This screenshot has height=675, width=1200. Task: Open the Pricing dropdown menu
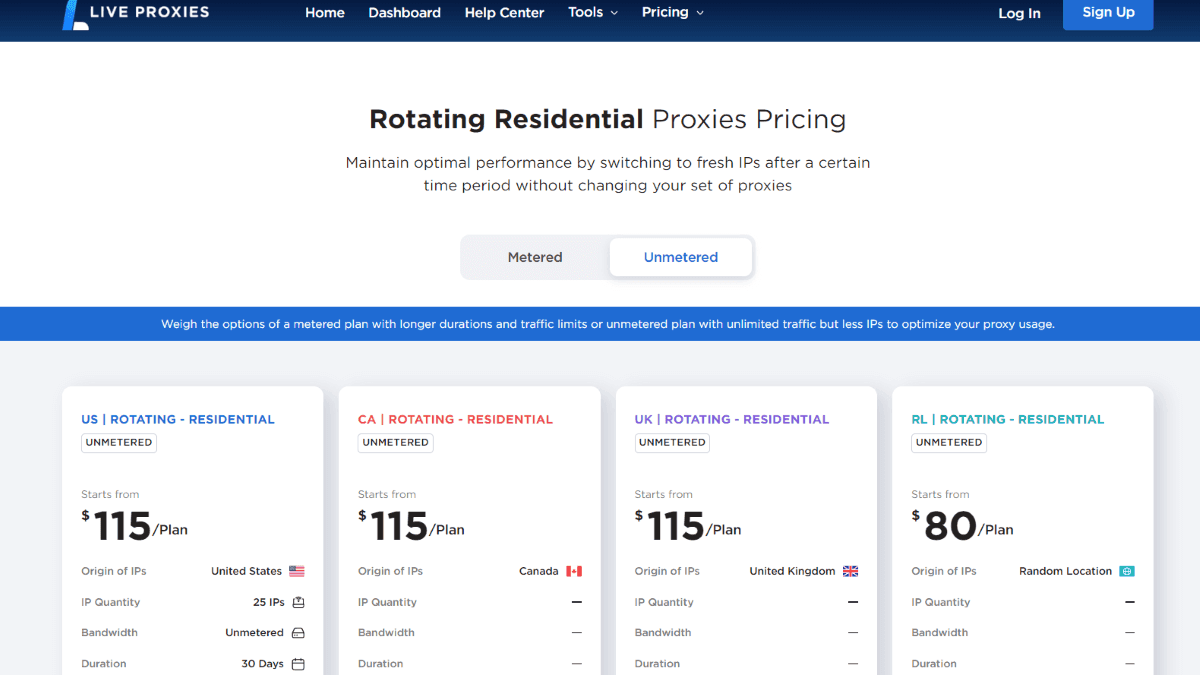pyautogui.click(x=673, y=13)
